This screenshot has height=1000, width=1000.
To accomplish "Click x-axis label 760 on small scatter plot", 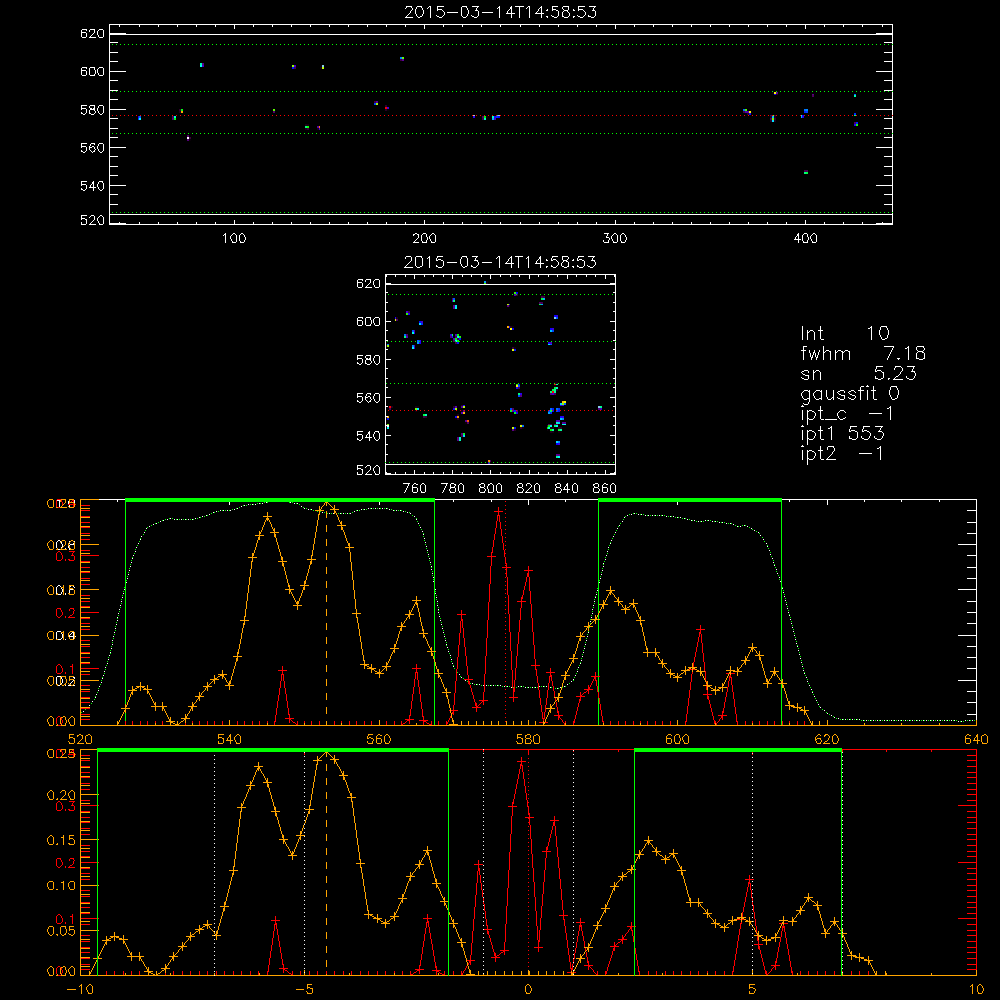I will (415, 489).
